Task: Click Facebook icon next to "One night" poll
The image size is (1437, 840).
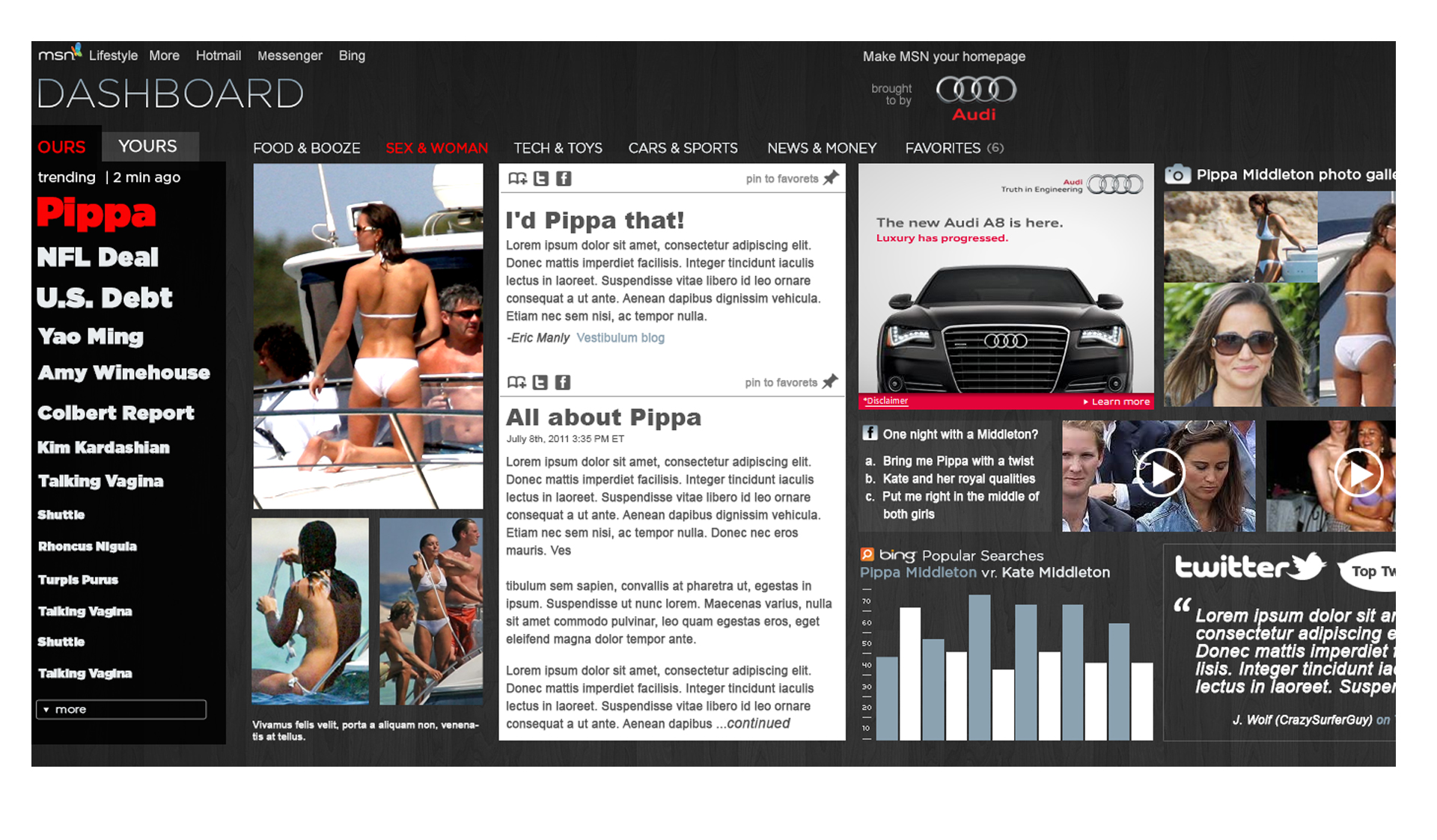Action: pyautogui.click(x=870, y=433)
